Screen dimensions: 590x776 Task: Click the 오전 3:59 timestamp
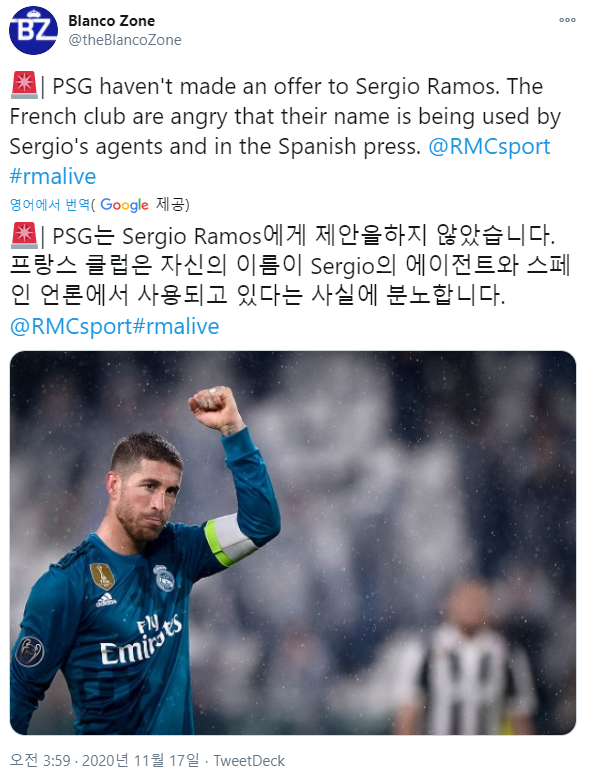pos(40,760)
